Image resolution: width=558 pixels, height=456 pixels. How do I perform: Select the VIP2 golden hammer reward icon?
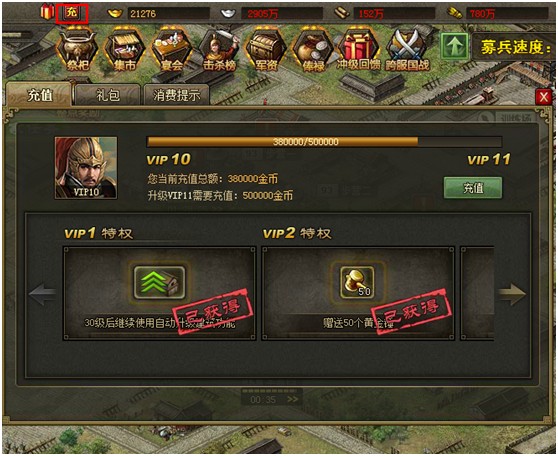[357, 282]
